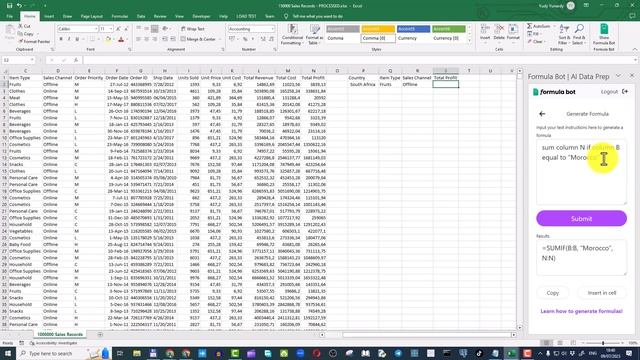Click the Format Painter tool
The image size is (640, 360).
[34, 41]
